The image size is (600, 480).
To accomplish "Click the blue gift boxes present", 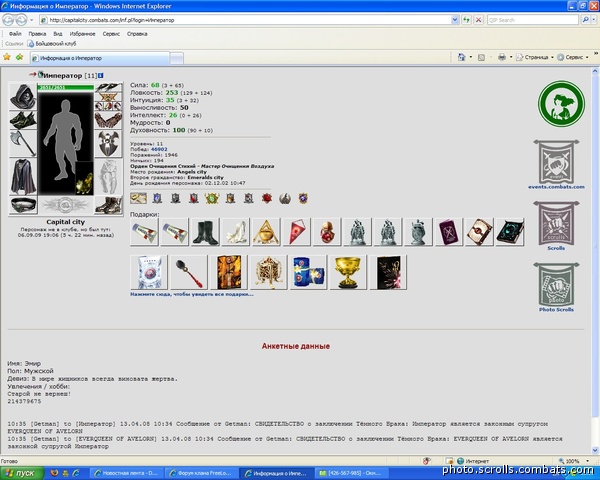I will coord(308,272).
